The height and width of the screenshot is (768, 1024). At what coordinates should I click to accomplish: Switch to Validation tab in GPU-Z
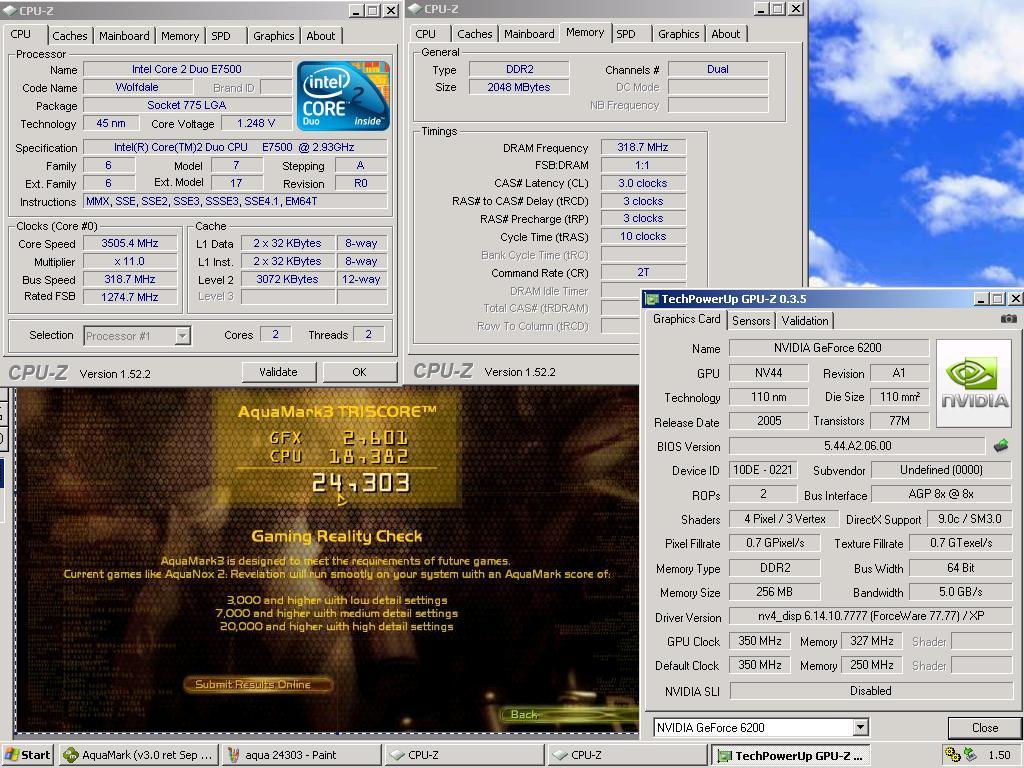pos(805,321)
